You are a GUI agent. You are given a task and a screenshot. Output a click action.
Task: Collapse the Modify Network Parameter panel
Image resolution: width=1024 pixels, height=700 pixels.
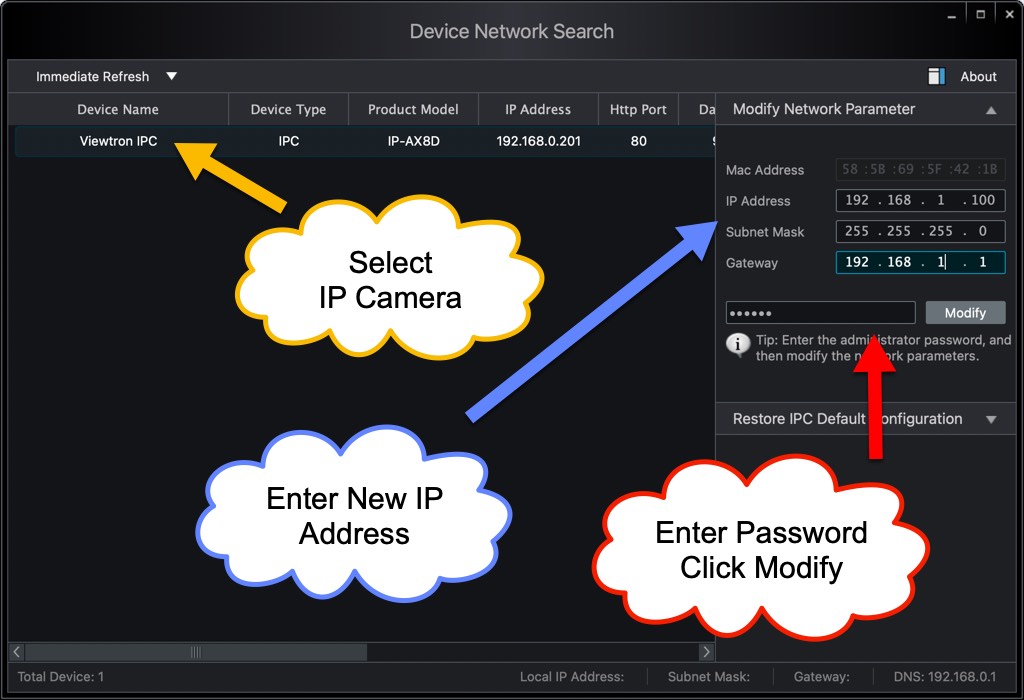990,110
